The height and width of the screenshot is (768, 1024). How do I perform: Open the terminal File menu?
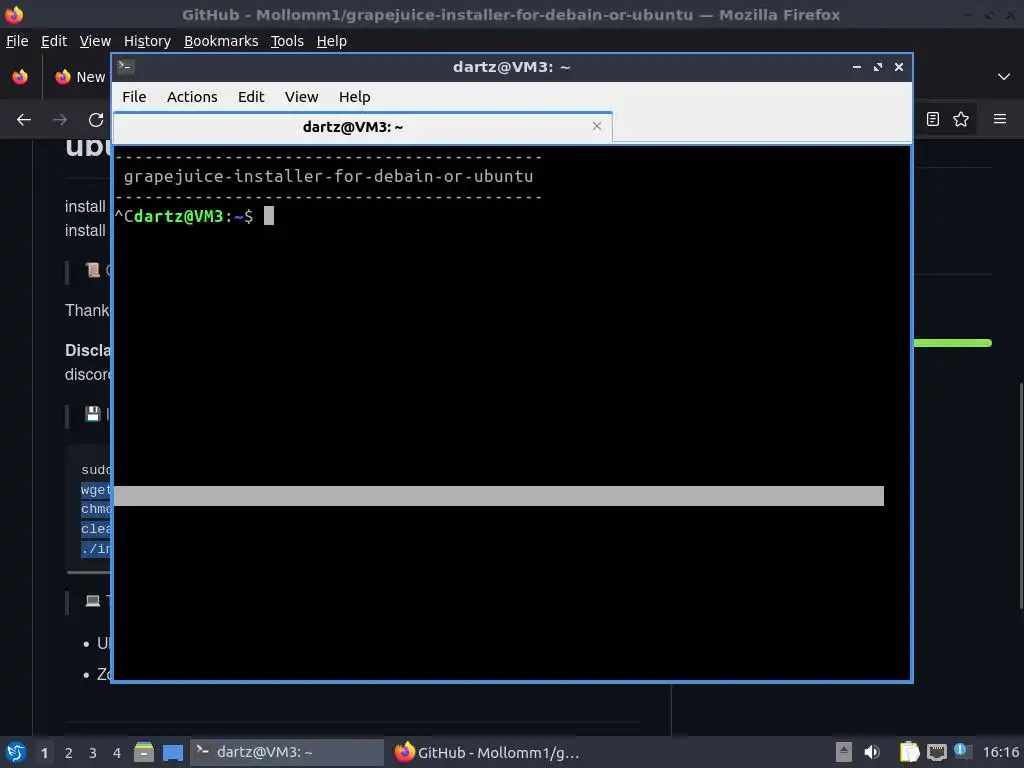[134, 97]
